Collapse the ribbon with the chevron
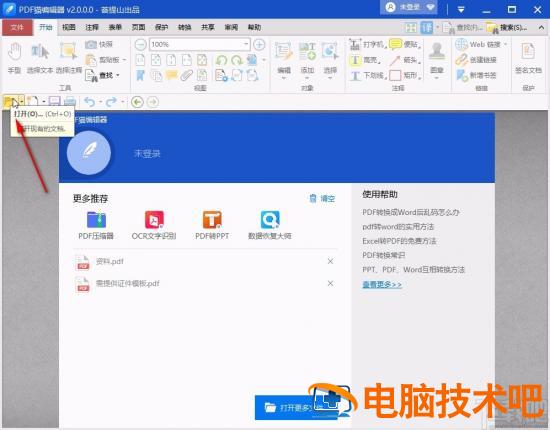The width and height of the screenshot is (550, 430). tap(541, 27)
